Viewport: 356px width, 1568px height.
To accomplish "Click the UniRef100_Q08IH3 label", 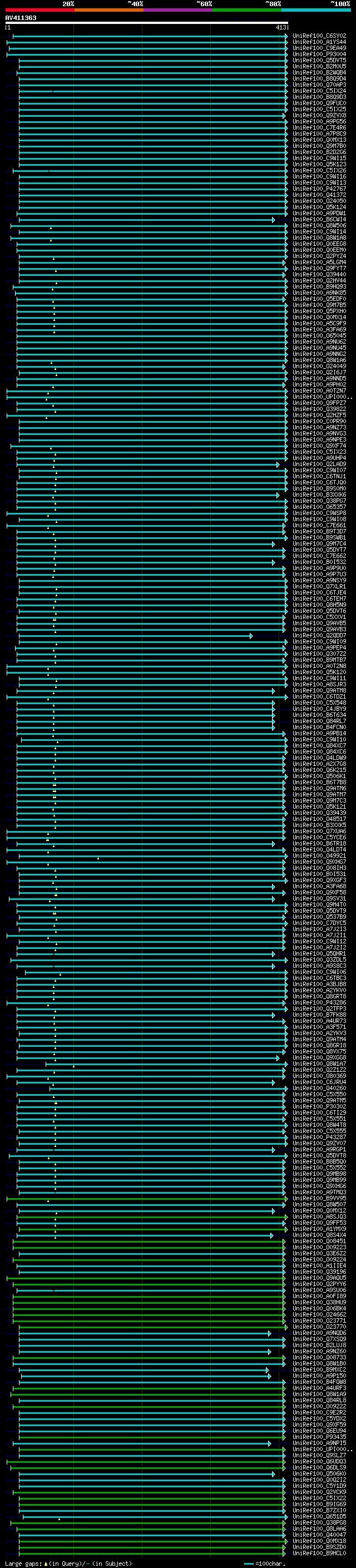I will point(319,868).
